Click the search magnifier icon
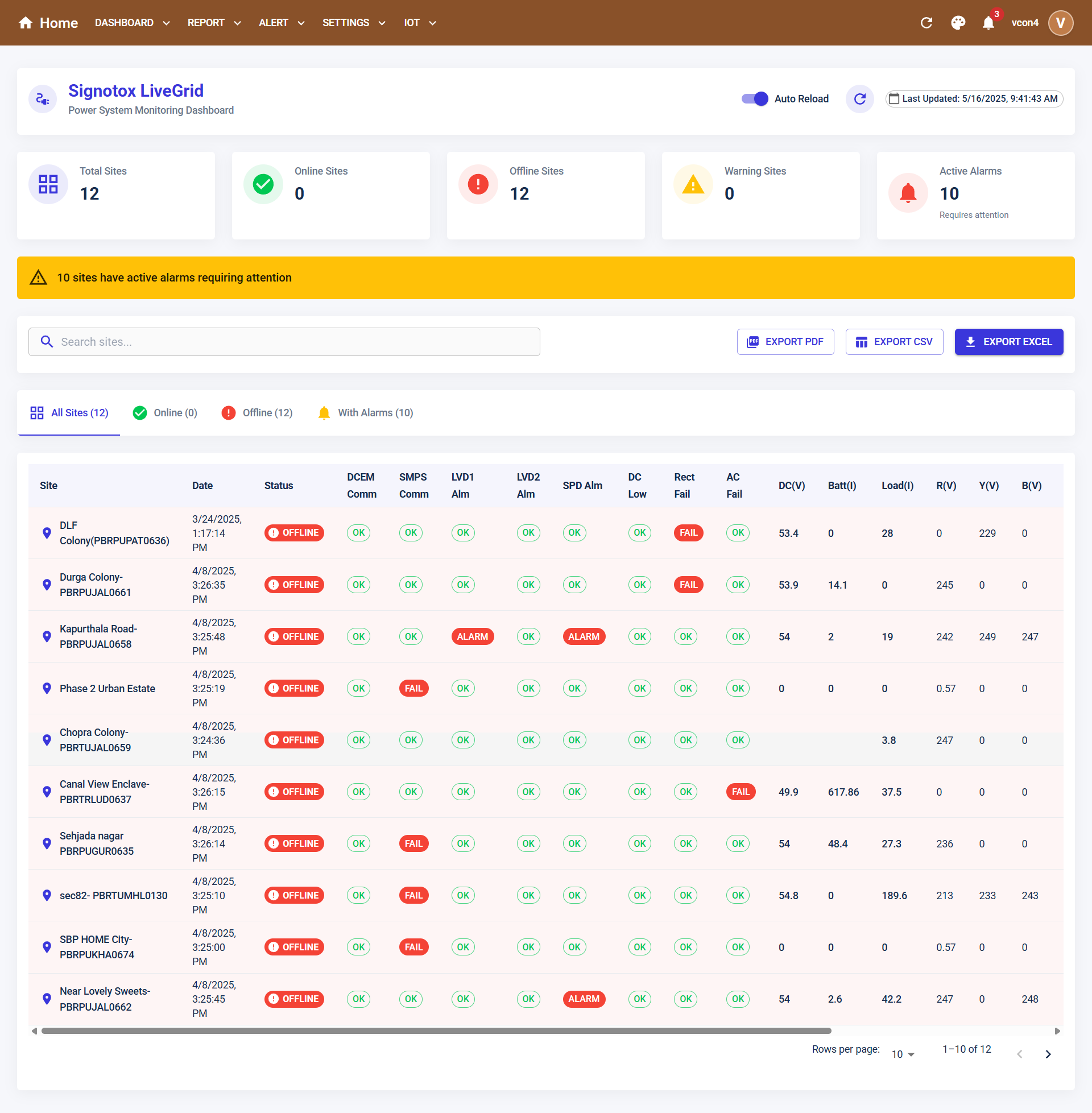The image size is (1092, 1113). coord(47,342)
